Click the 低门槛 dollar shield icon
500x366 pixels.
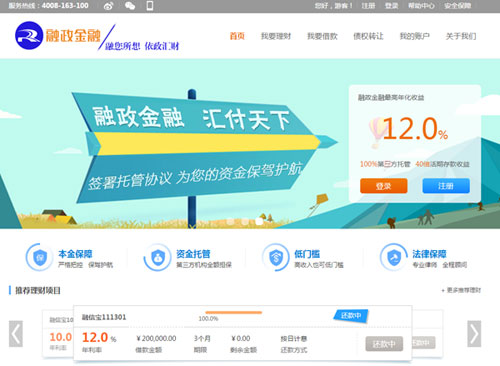point(276,257)
